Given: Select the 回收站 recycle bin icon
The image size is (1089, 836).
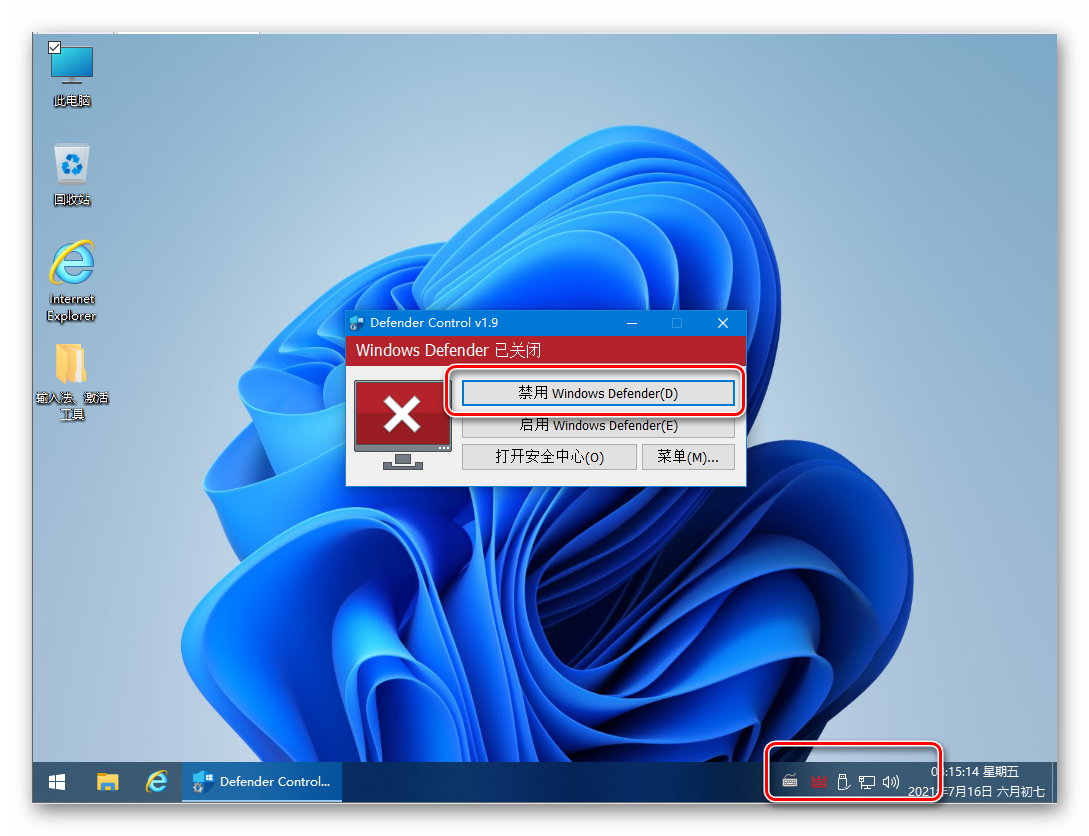Looking at the screenshot, I should [x=72, y=174].
